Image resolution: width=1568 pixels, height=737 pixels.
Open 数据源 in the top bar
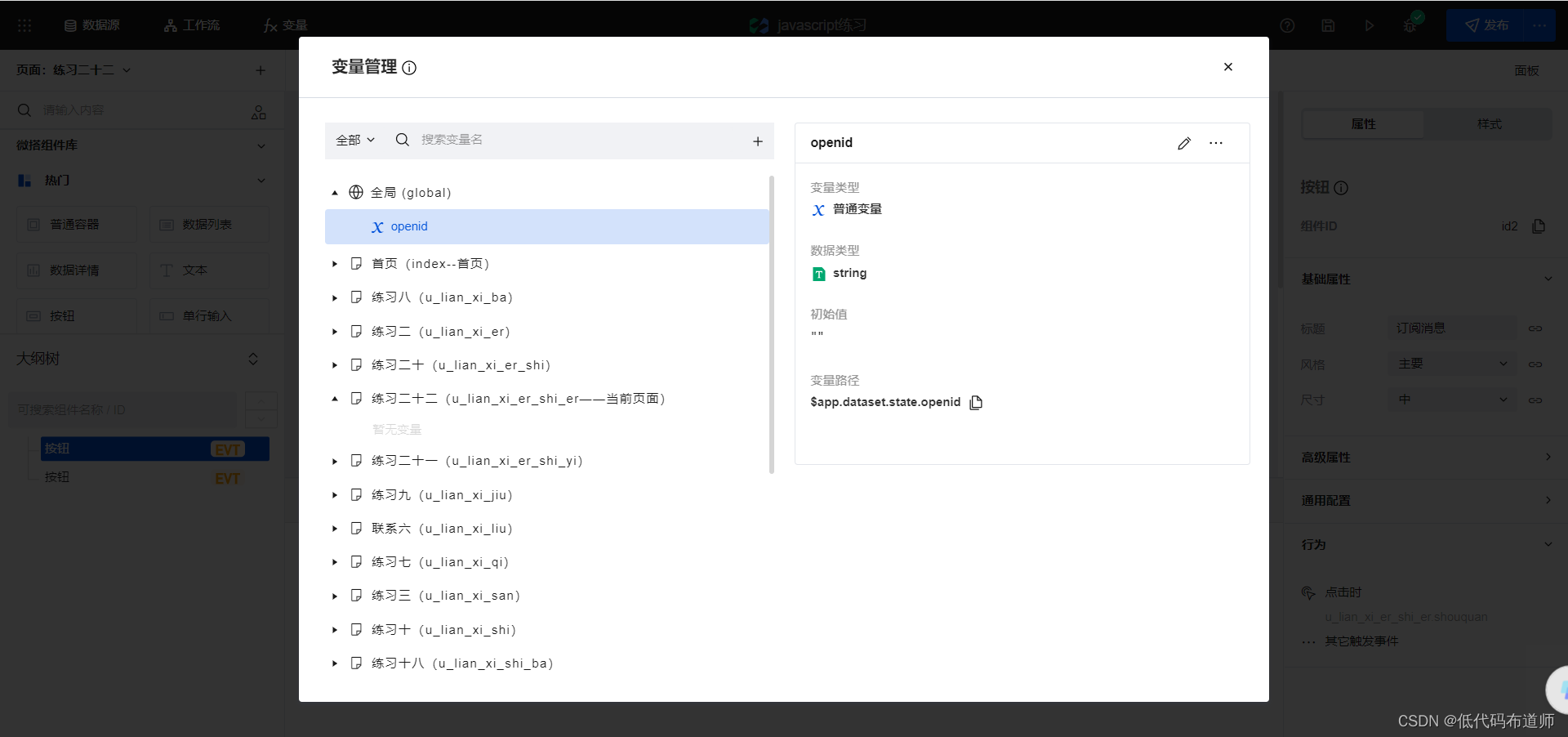pyautogui.click(x=92, y=25)
